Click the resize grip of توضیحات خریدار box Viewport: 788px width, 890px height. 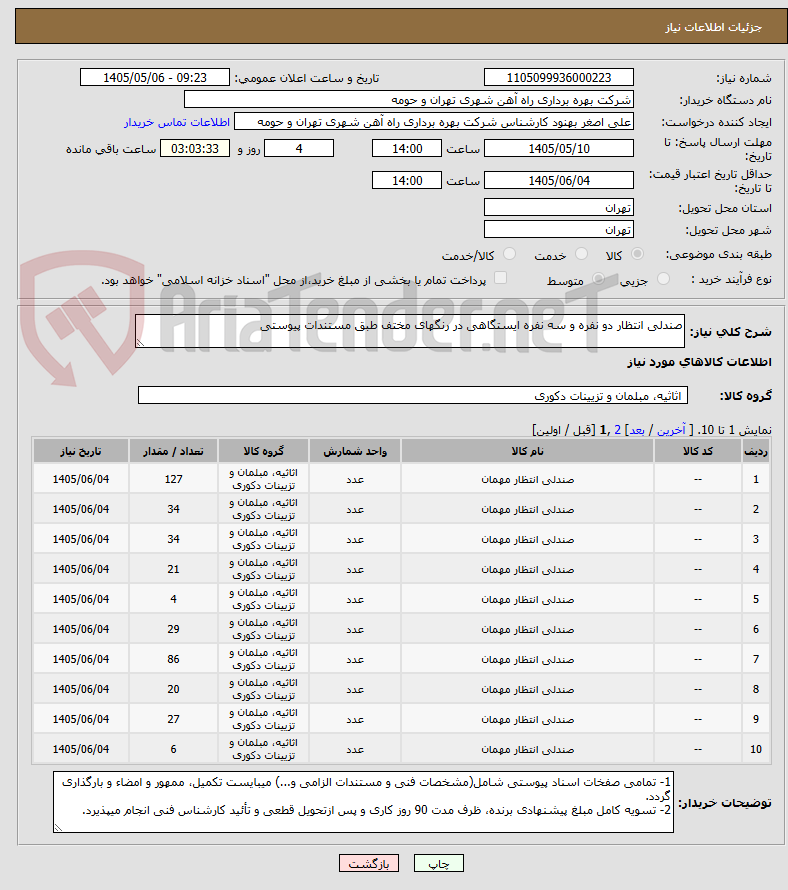(x=57, y=828)
